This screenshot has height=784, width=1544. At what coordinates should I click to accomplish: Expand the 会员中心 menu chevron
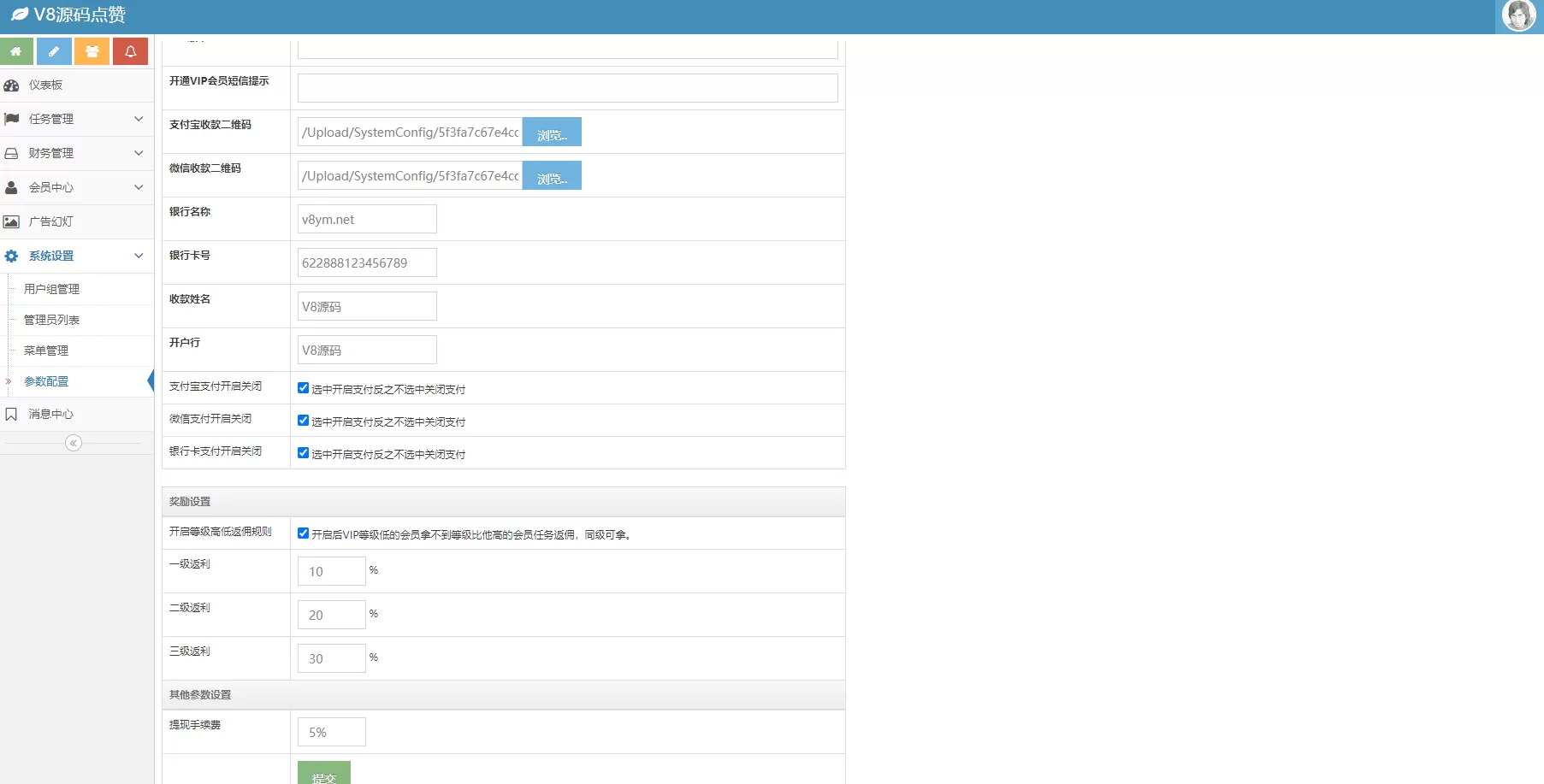point(139,187)
